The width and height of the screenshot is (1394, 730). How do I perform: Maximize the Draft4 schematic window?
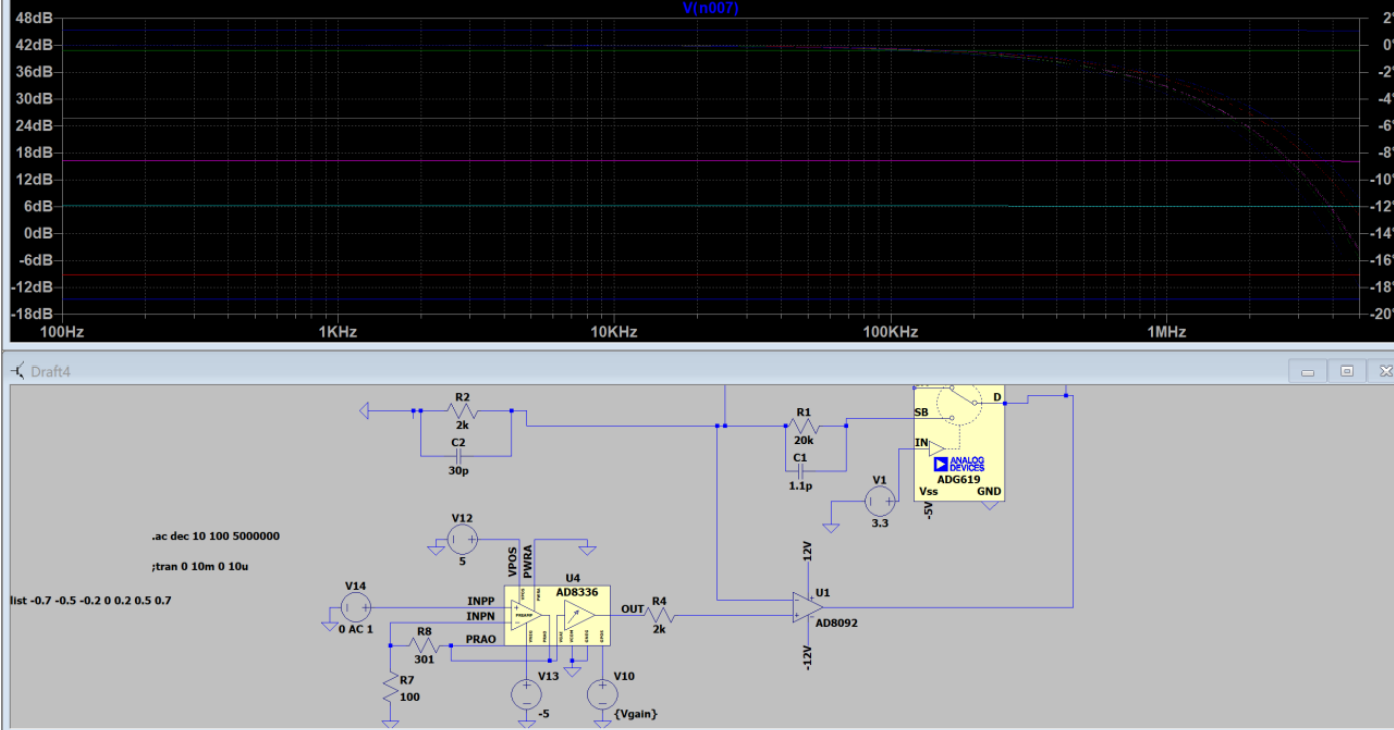point(1346,371)
